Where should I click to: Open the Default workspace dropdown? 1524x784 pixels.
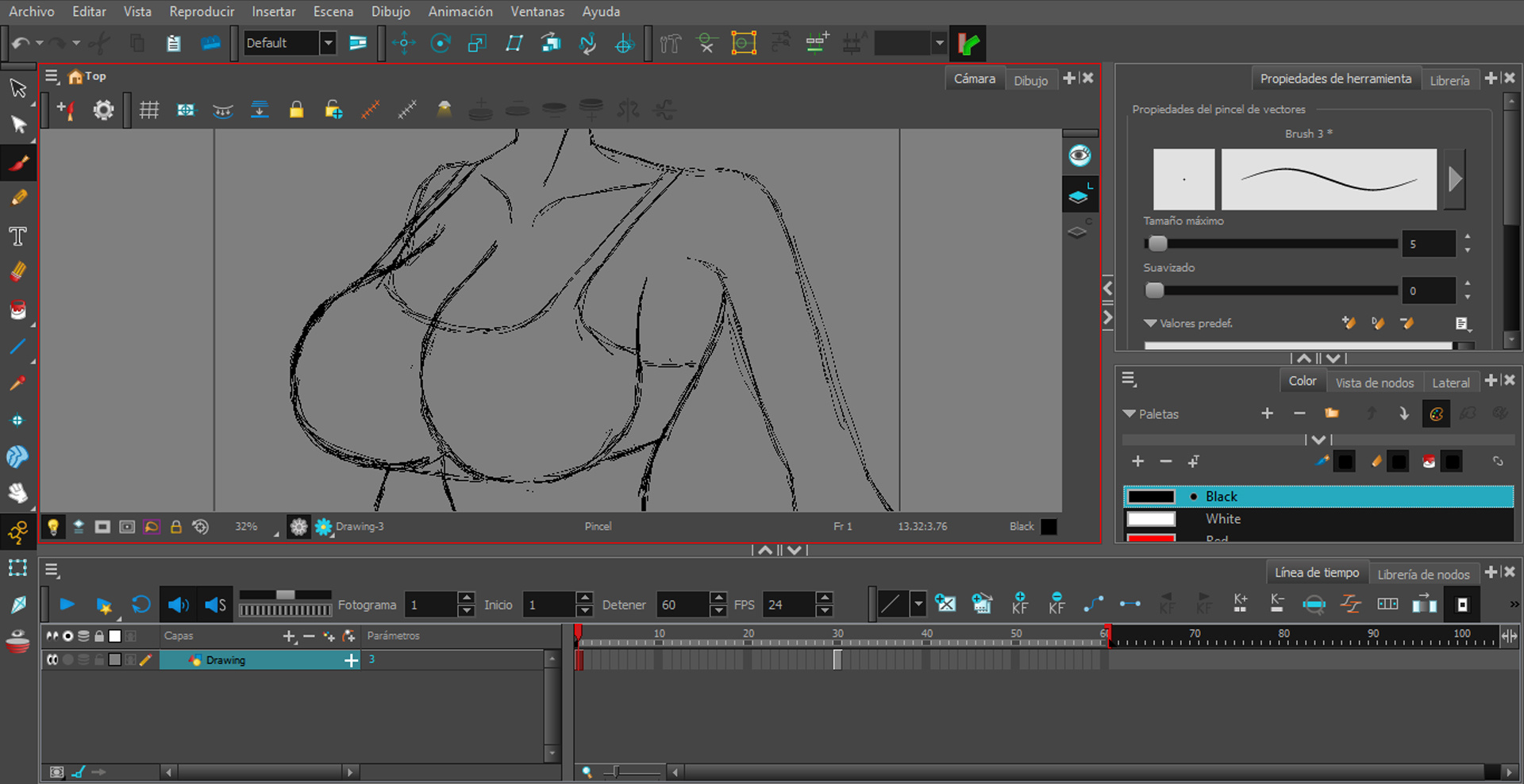[x=328, y=43]
